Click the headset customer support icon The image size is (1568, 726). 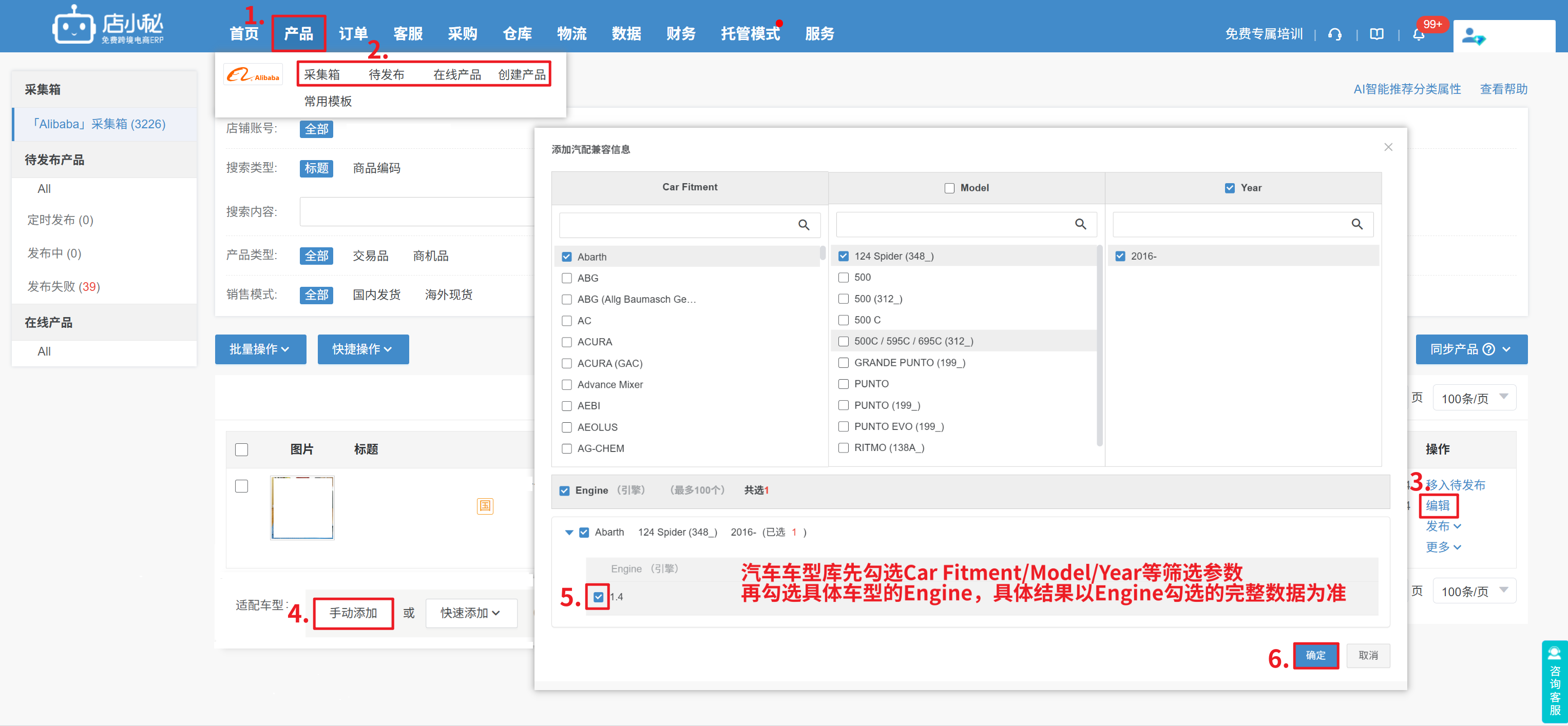click(x=1335, y=34)
